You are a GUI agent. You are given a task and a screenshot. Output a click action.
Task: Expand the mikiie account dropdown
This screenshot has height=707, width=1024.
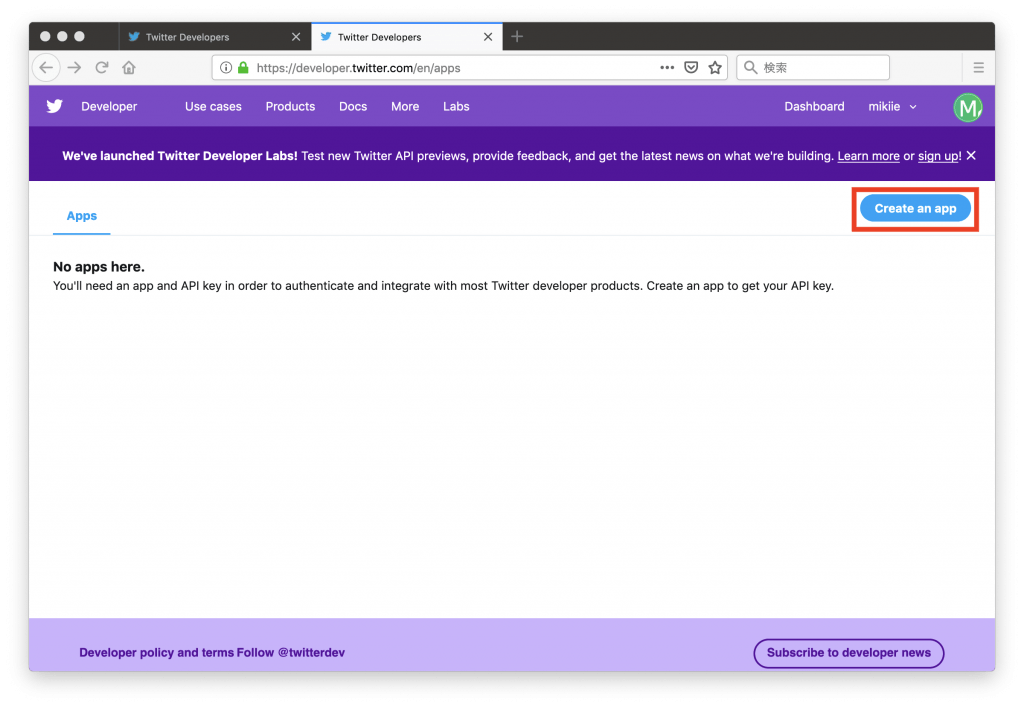click(892, 107)
